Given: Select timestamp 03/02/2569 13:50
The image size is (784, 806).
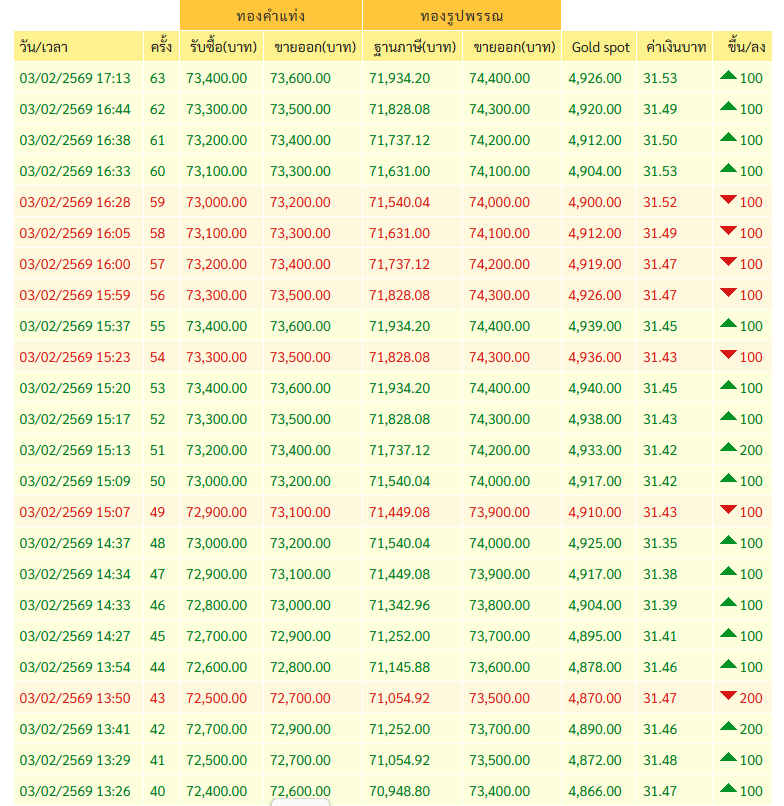Looking at the screenshot, I should tap(75, 698).
